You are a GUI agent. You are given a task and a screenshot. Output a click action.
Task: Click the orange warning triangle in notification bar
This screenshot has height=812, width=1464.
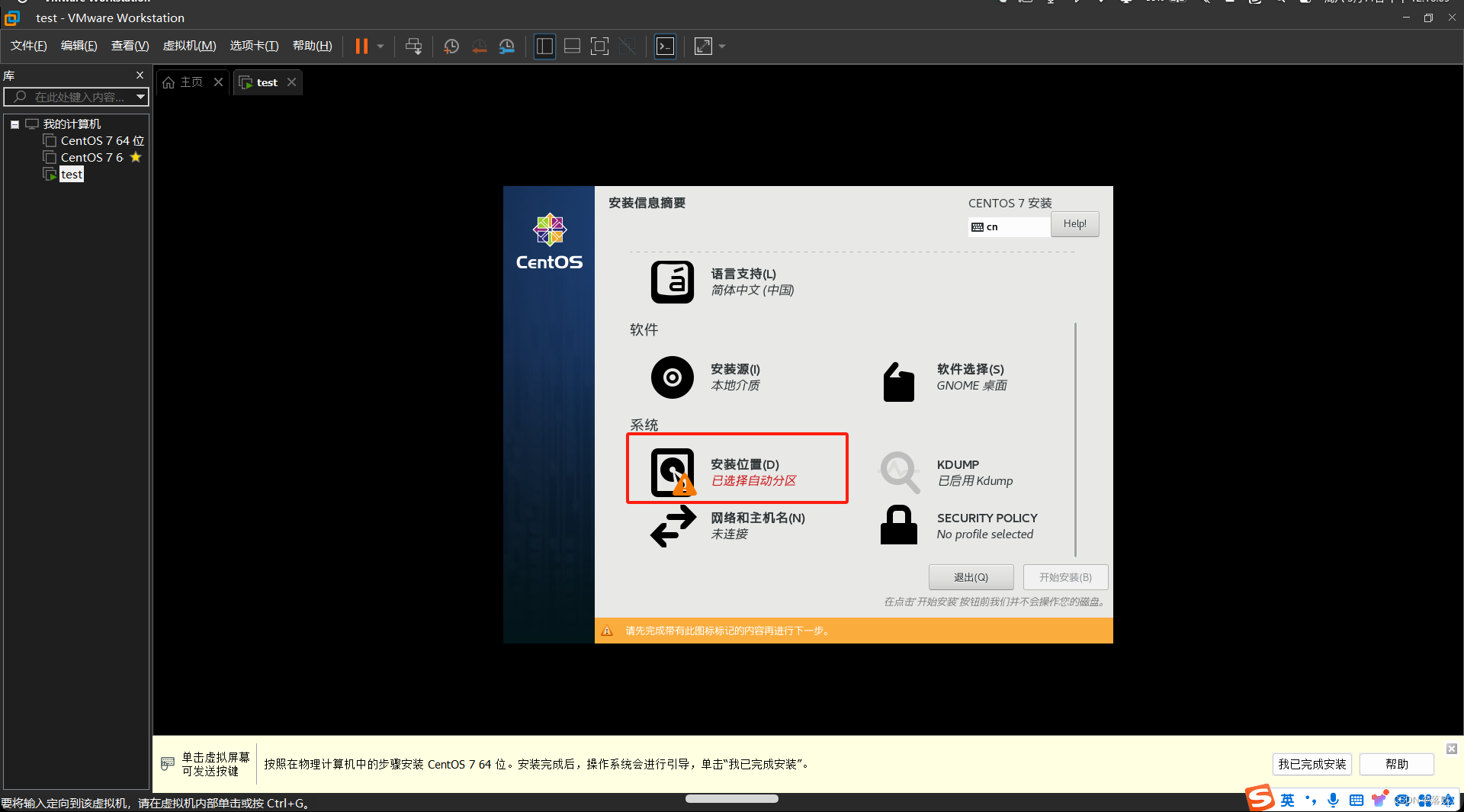[607, 631]
